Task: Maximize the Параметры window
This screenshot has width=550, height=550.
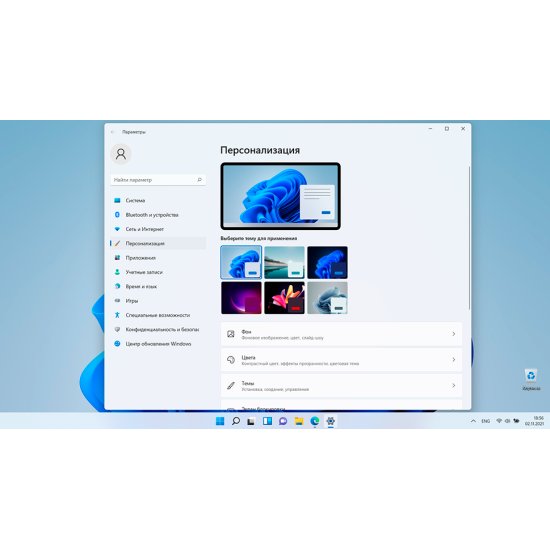Action: [x=447, y=129]
